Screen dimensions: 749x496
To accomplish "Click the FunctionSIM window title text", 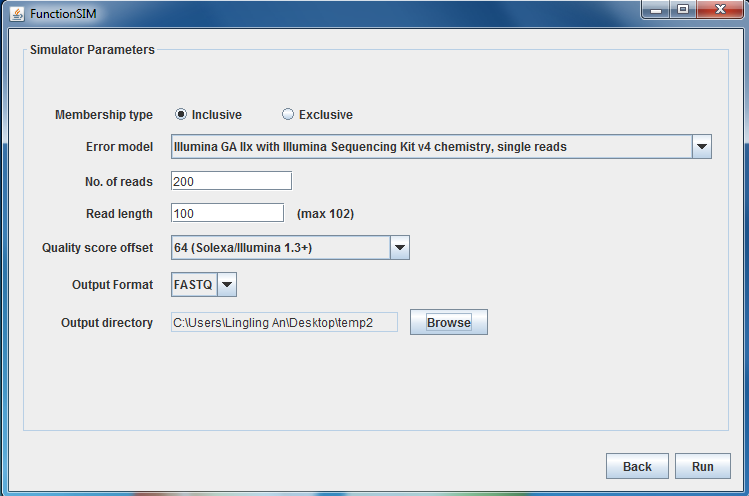I will (x=63, y=14).
